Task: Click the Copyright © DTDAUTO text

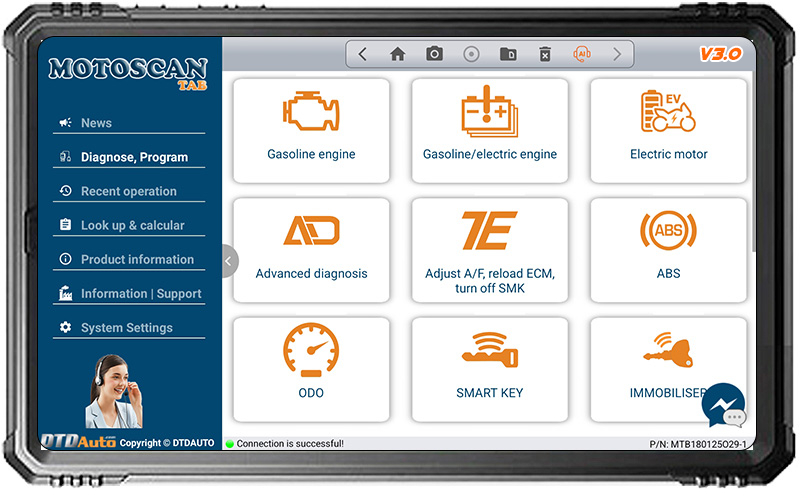Action: point(167,443)
